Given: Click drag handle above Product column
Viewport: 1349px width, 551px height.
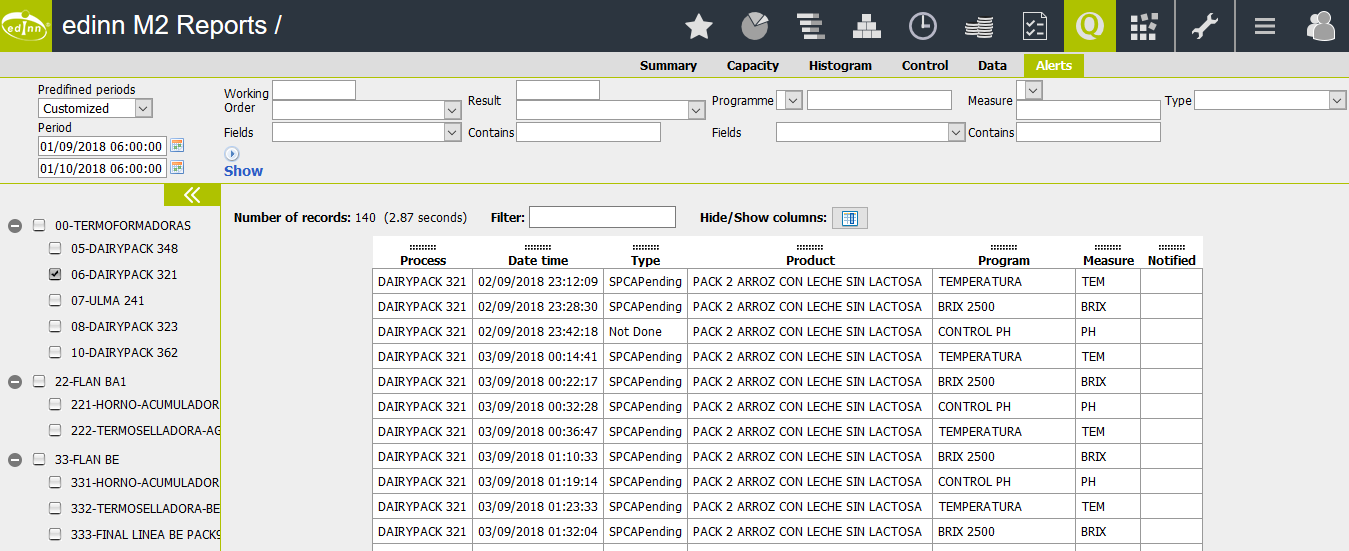Looking at the screenshot, I should click(x=810, y=247).
